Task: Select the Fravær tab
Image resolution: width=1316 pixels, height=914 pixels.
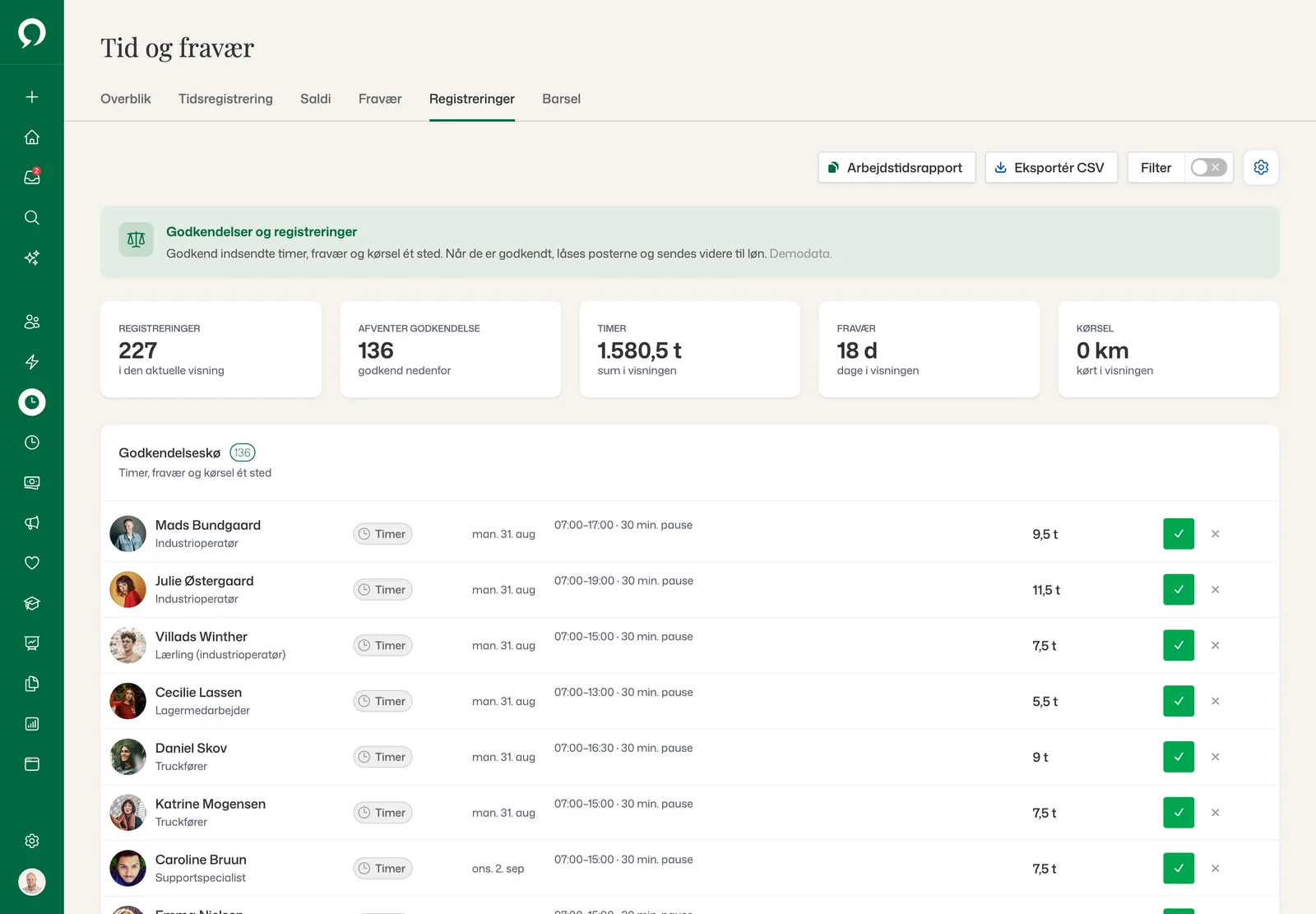Action: pos(380,99)
